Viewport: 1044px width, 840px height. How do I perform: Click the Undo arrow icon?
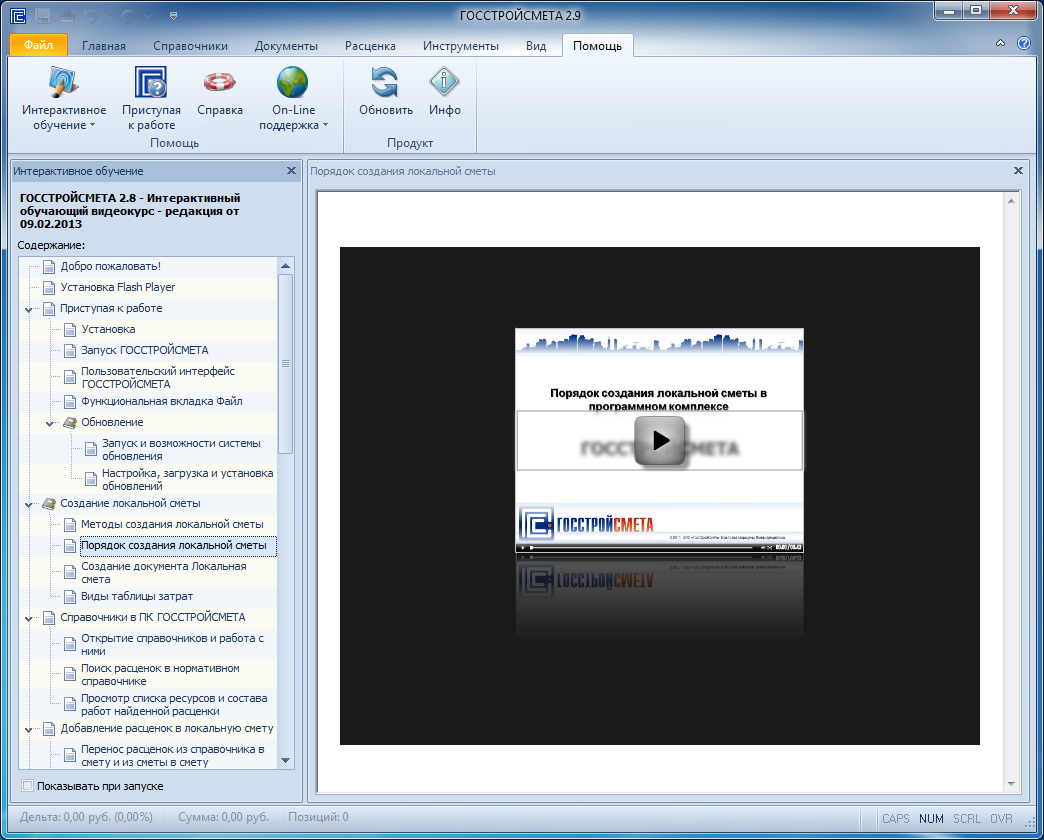(91, 15)
